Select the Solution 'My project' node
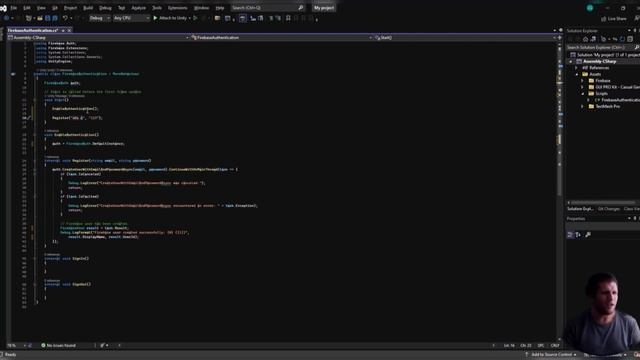This screenshot has width=640, height=360. click(x=606, y=55)
